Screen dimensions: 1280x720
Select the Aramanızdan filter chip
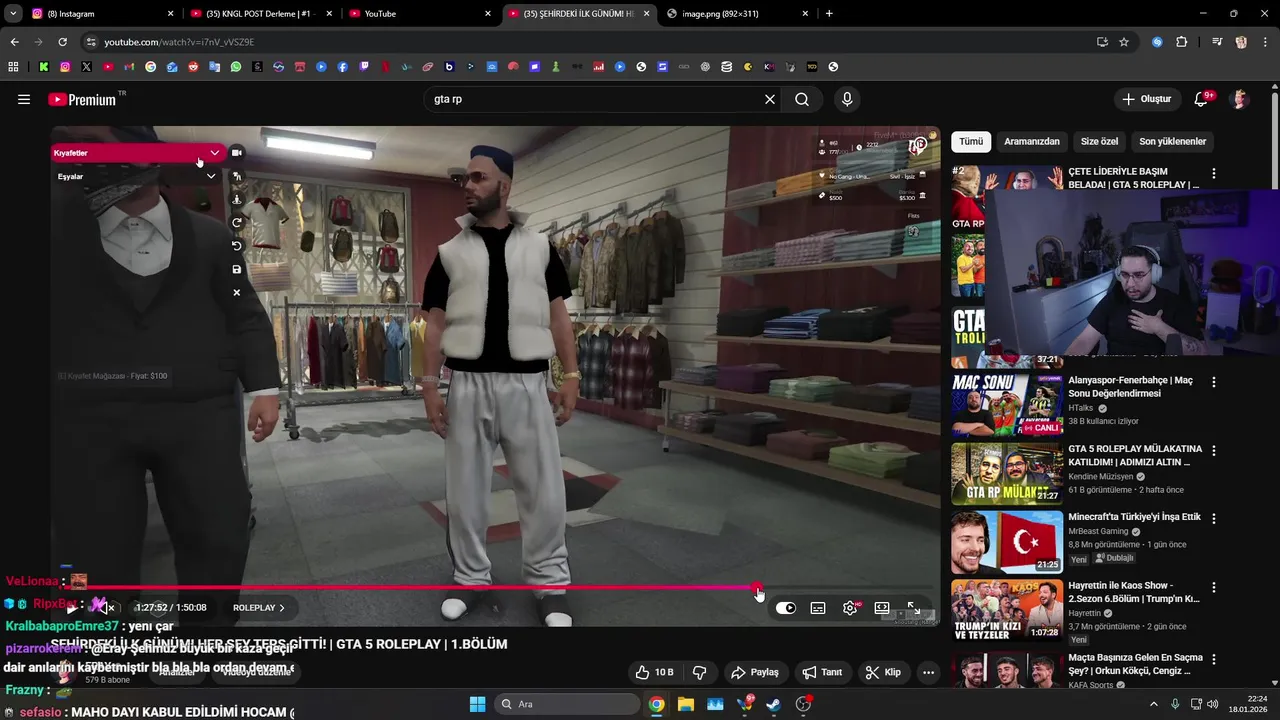[x=1032, y=141]
